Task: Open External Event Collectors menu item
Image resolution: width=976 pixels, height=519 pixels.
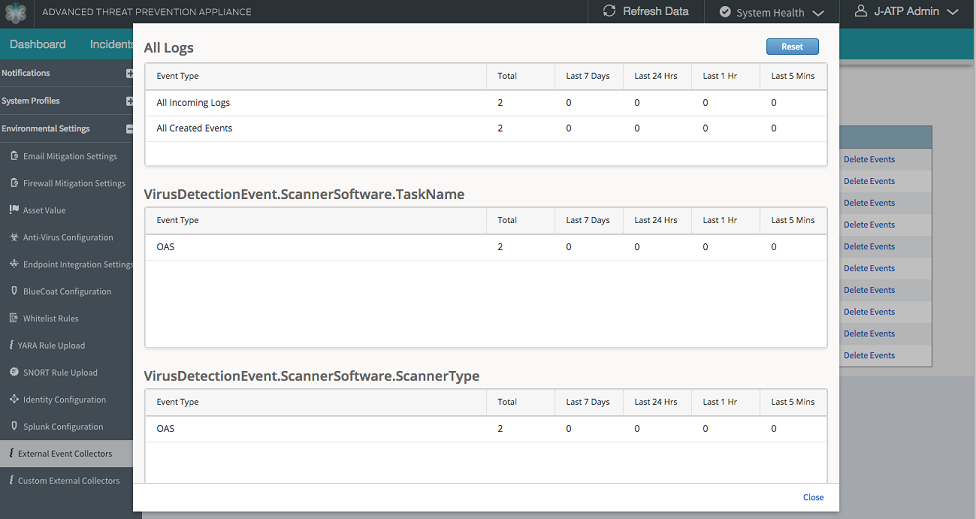Action: pos(65,454)
